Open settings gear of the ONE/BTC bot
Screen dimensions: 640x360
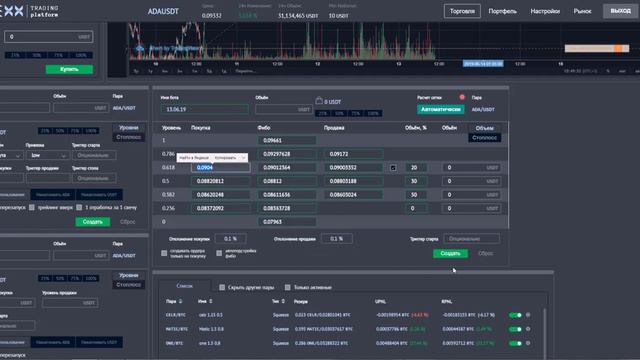pos(528,343)
